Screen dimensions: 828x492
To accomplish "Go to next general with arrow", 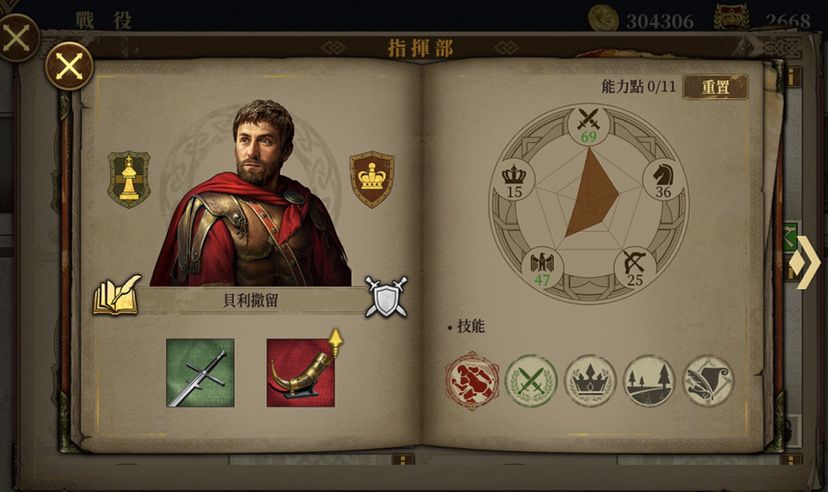I will [x=806, y=262].
